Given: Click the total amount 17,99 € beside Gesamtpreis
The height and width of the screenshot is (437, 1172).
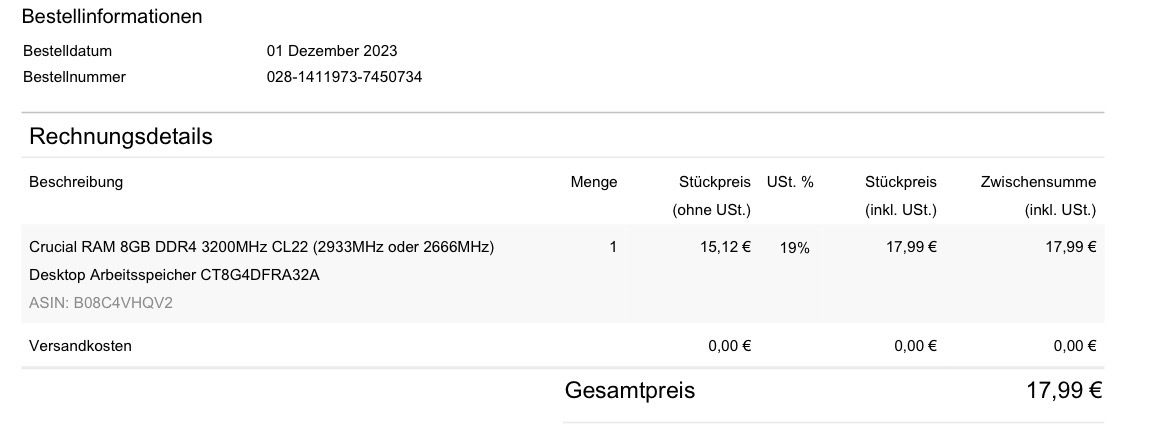Looking at the screenshot, I should click(1064, 390).
